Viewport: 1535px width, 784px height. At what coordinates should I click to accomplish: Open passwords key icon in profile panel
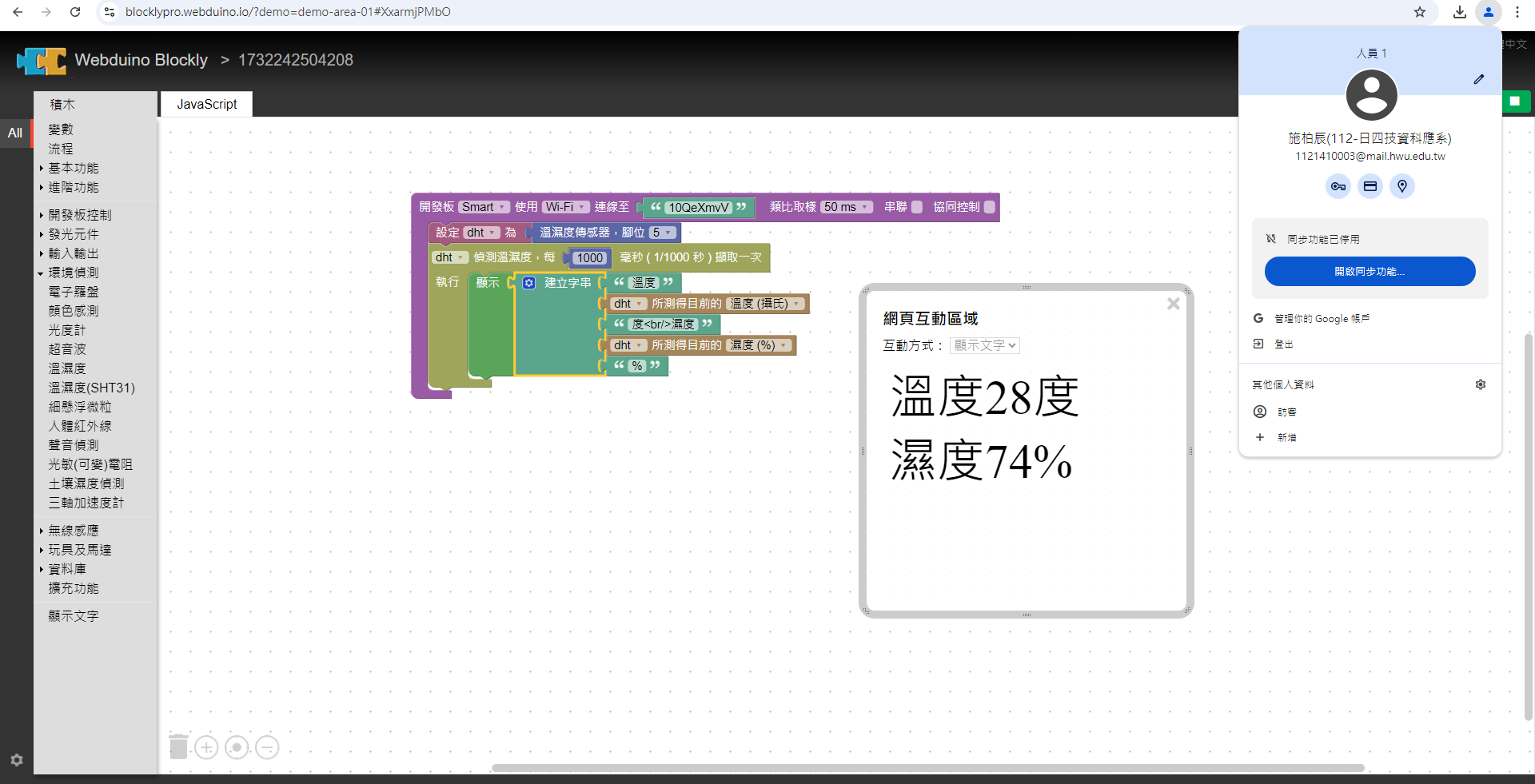pyautogui.click(x=1338, y=186)
